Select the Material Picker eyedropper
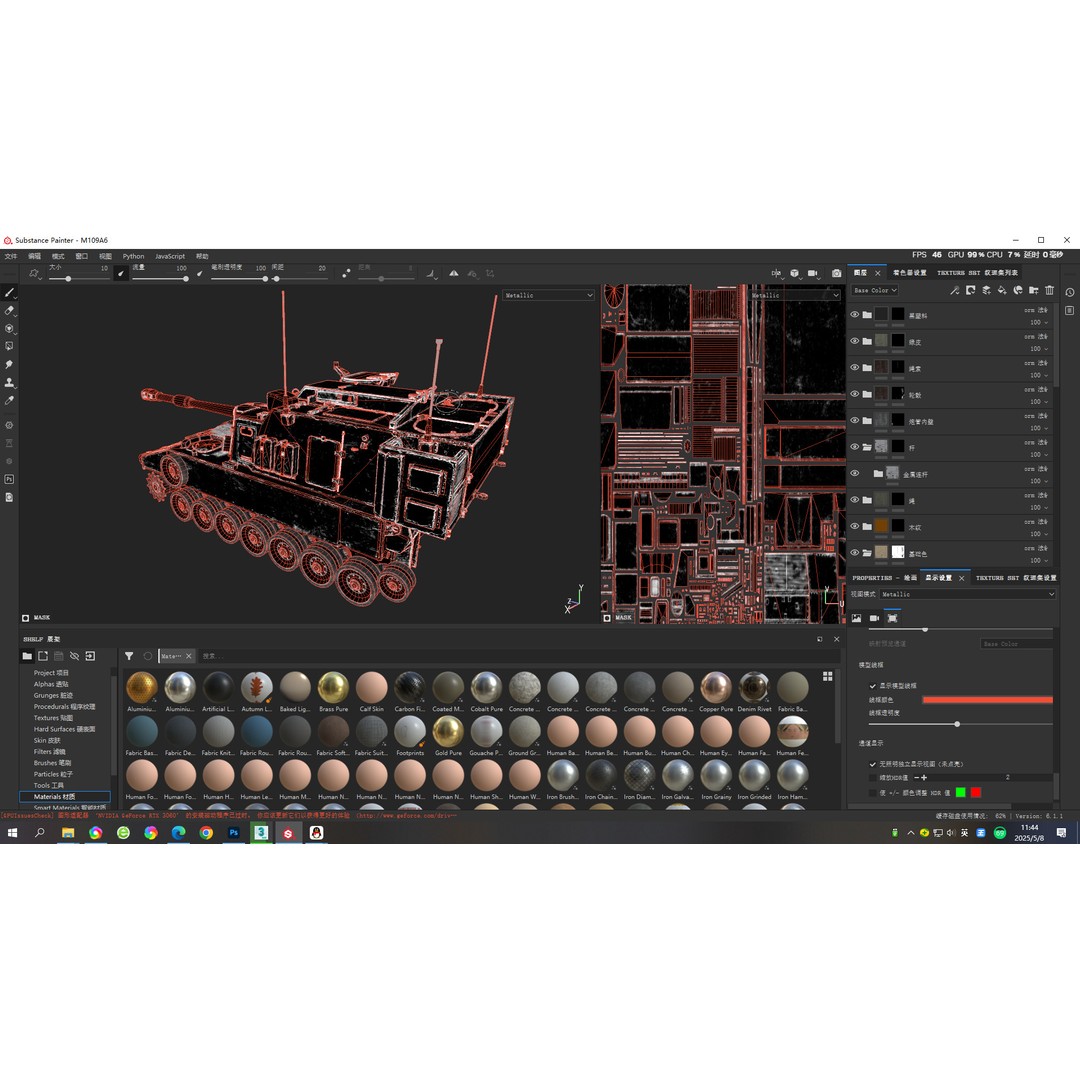This screenshot has height=1080, width=1080. pyautogui.click(x=10, y=400)
